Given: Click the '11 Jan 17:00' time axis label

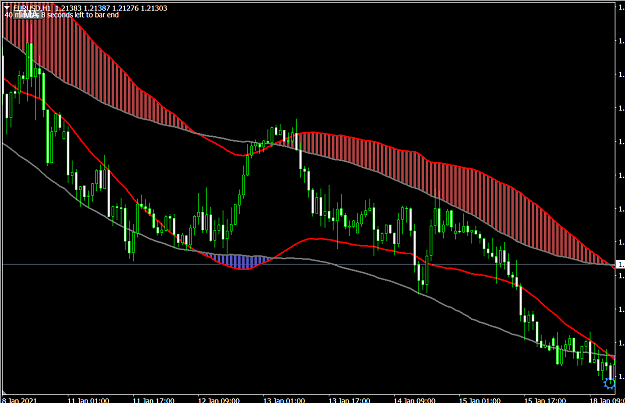Looking at the screenshot, I should [x=153, y=400].
